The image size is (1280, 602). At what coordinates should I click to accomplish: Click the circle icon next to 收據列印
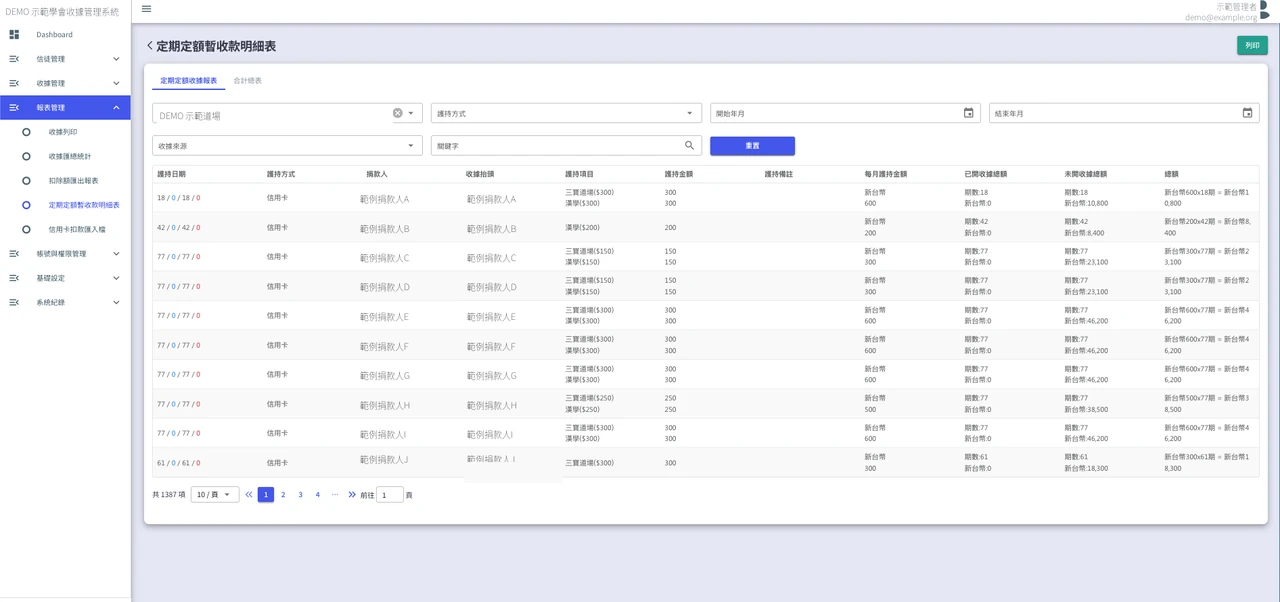tap(26, 132)
